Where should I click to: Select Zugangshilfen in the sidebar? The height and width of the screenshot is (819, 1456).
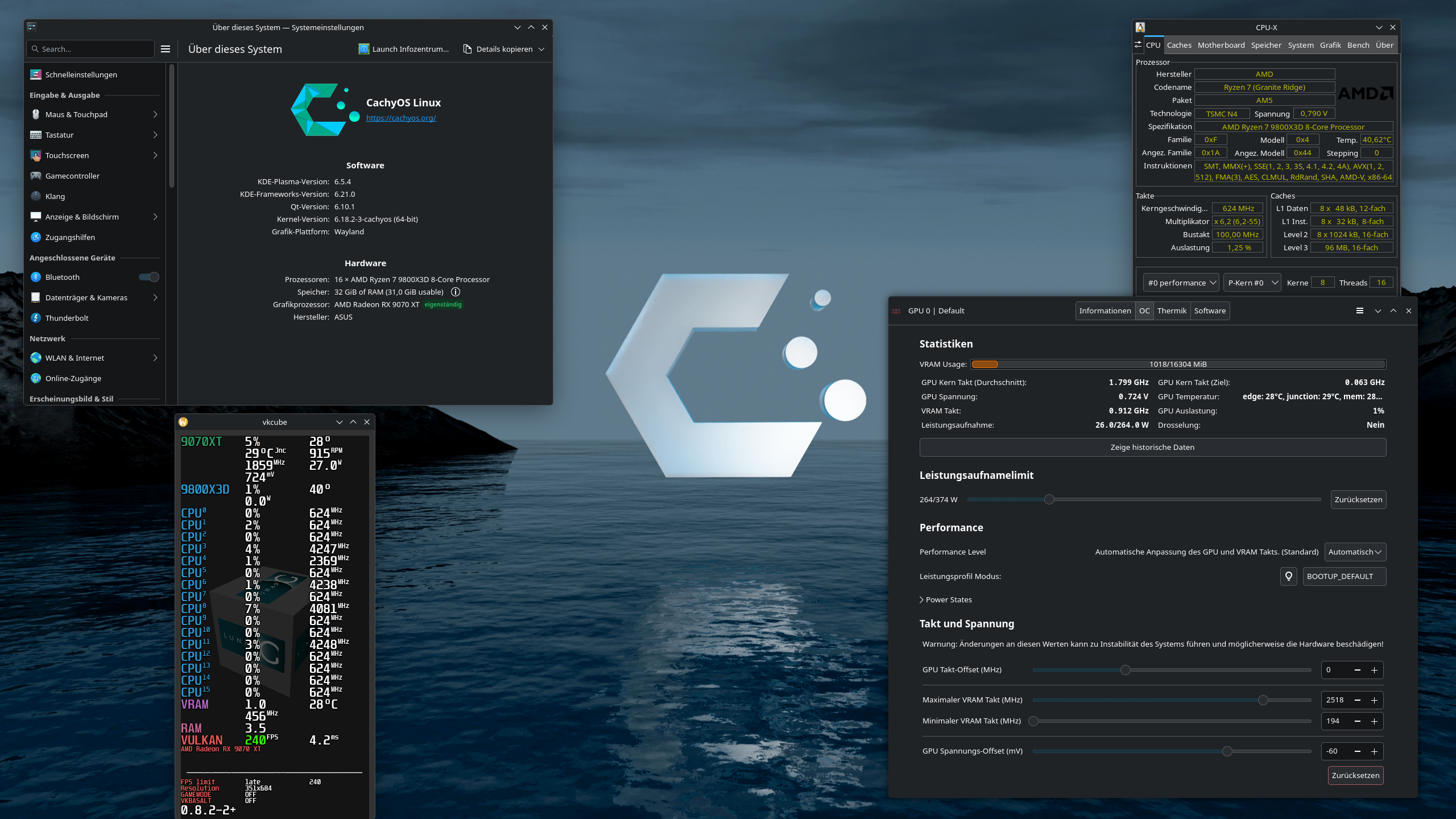tap(95, 237)
